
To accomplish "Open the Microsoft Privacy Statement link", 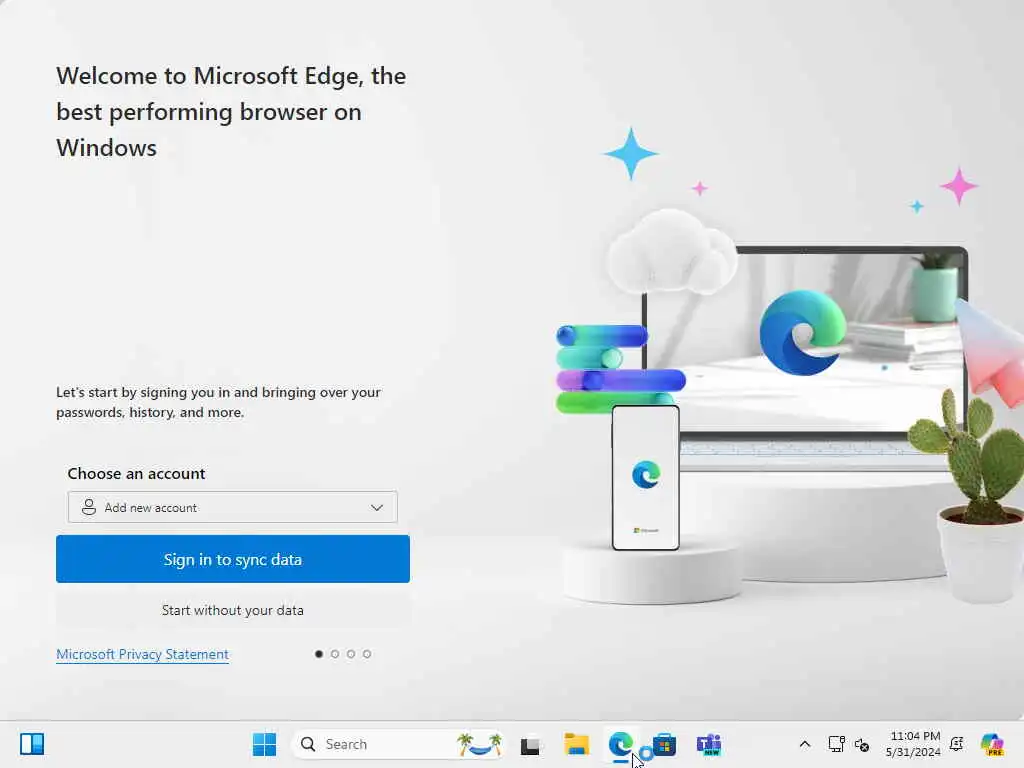I will [x=142, y=654].
